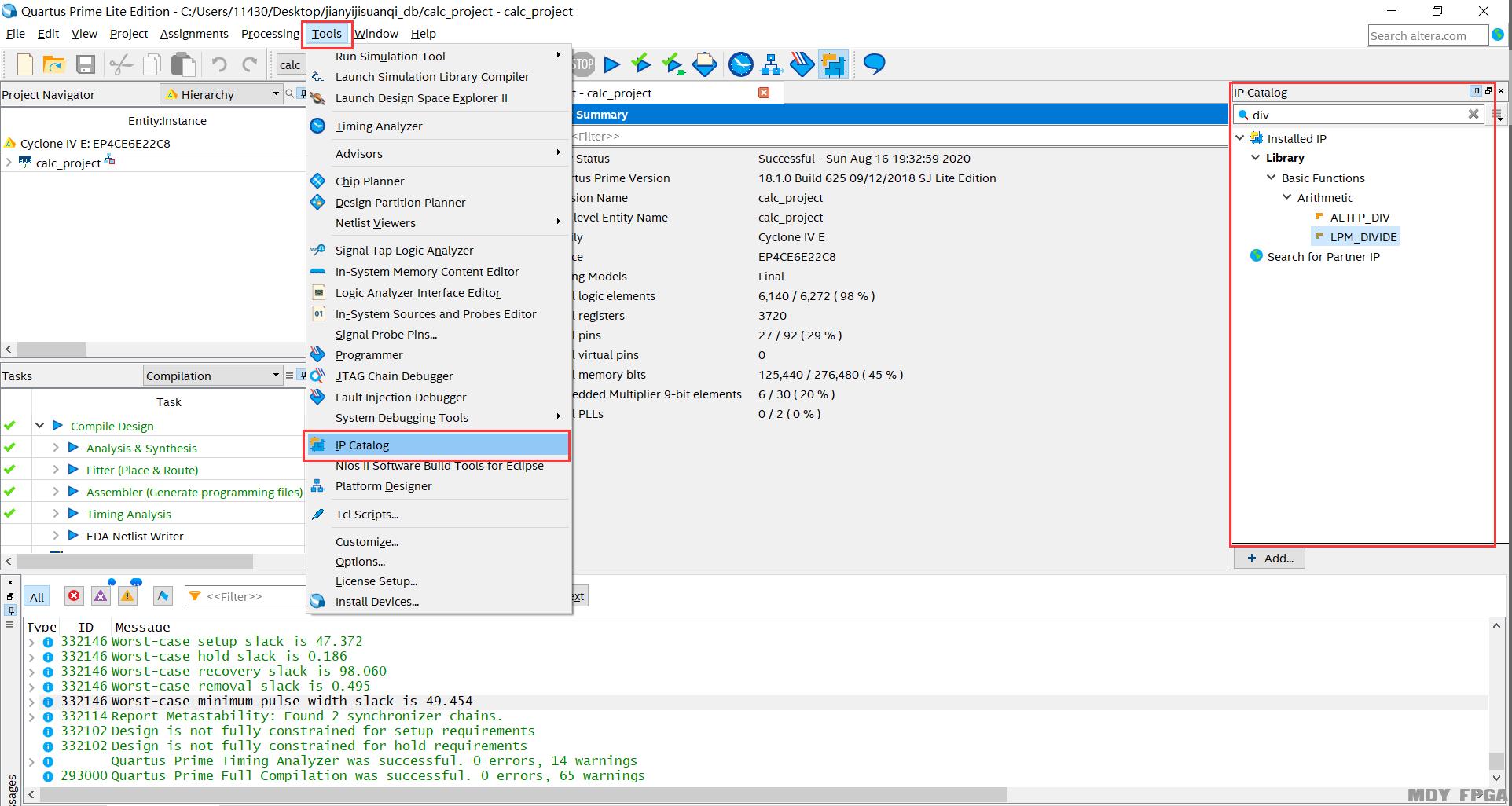Open Platform Designer hierarchy toolbar icon

pos(771,64)
